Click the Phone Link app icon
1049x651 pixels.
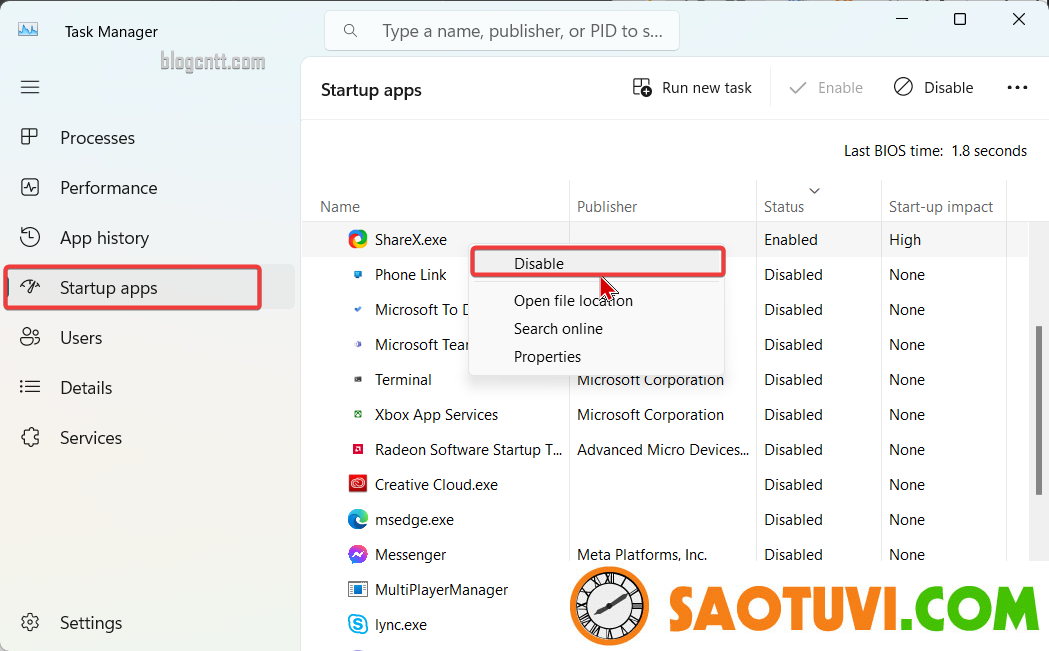point(358,274)
